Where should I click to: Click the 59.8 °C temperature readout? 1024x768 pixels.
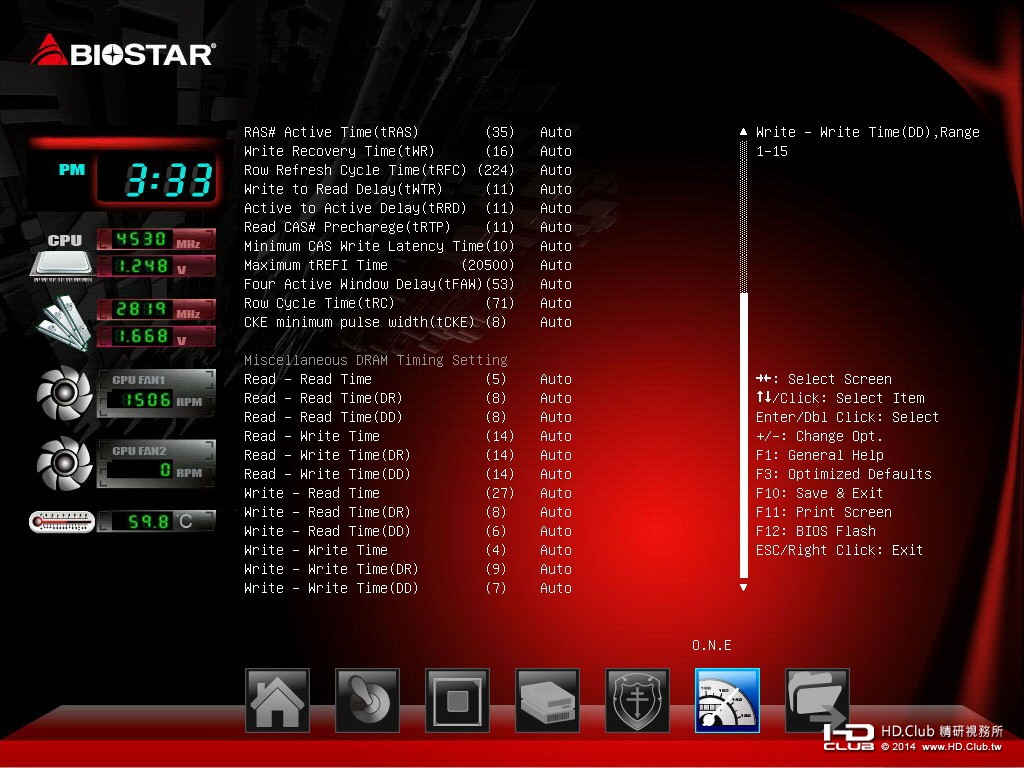tap(157, 522)
